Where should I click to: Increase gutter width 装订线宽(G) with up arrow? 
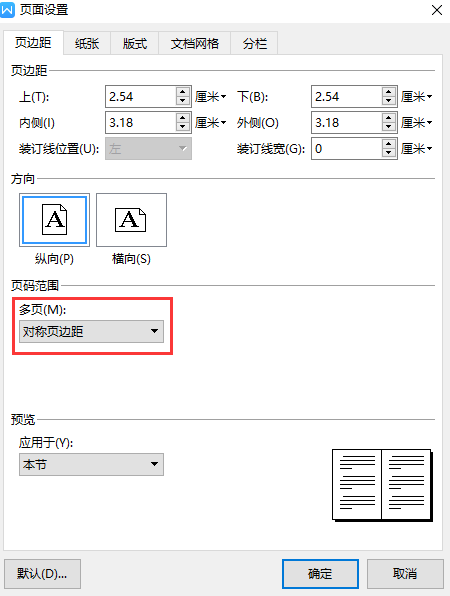pos(388,144)
